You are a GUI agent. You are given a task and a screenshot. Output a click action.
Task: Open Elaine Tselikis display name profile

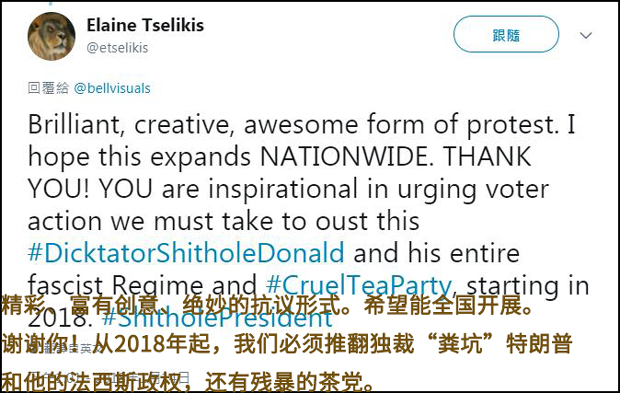[145, 25]
